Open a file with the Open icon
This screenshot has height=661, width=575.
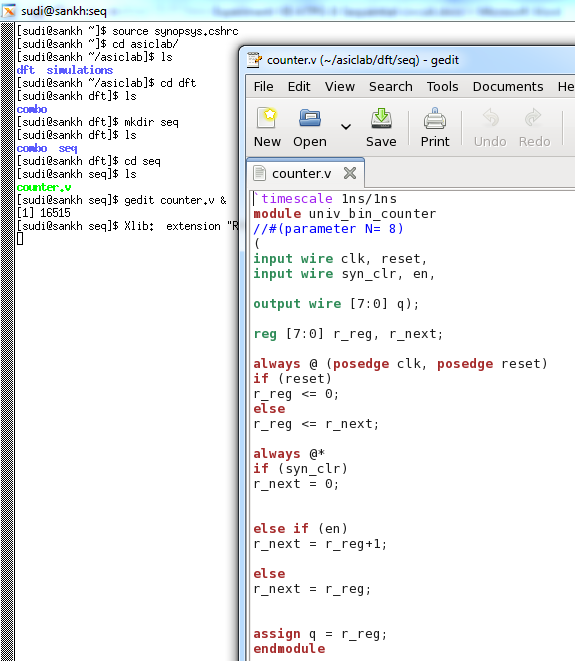click(310, 118)
